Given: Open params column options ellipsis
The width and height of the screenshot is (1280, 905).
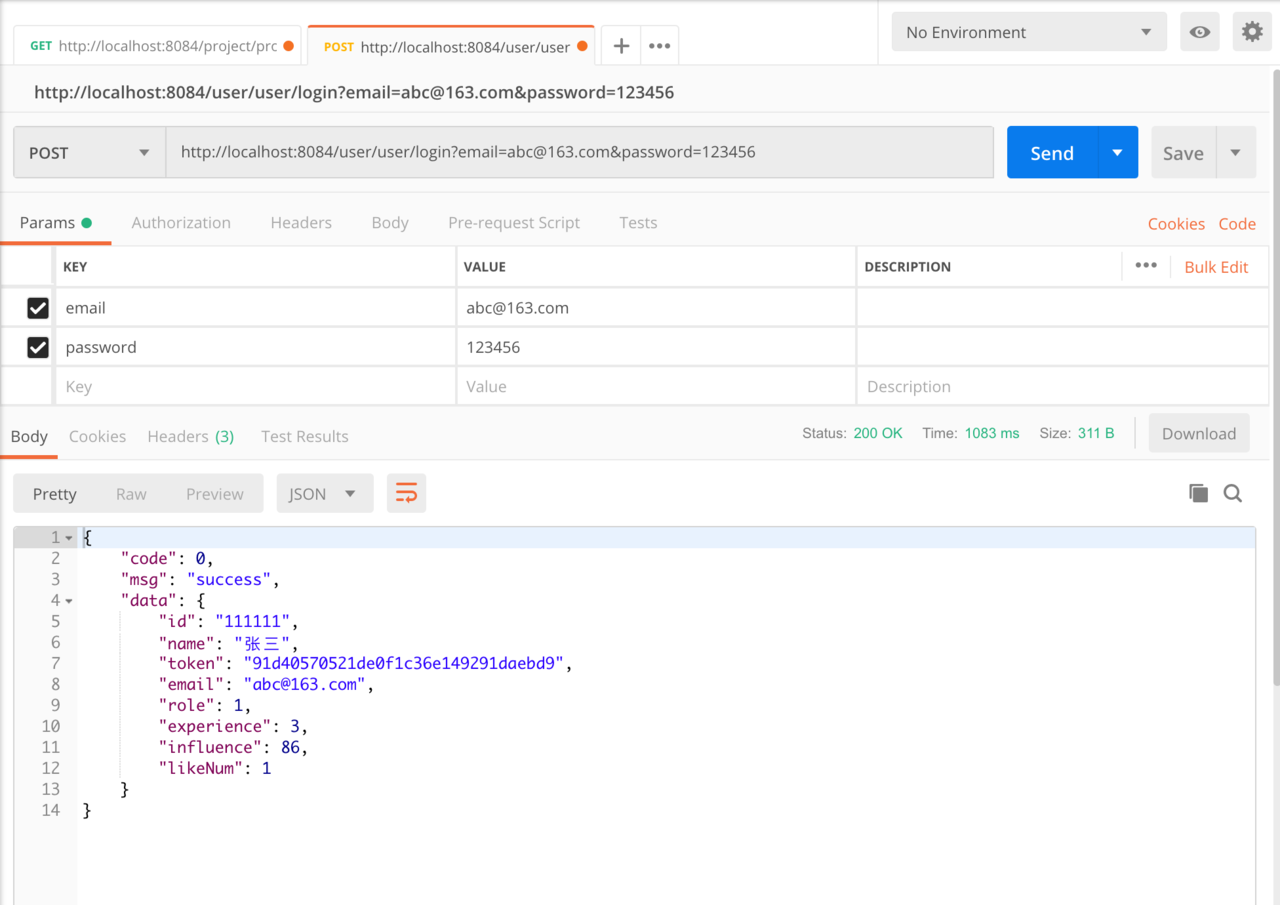Looking at the screenshot, I should [x=1146, y=266].
